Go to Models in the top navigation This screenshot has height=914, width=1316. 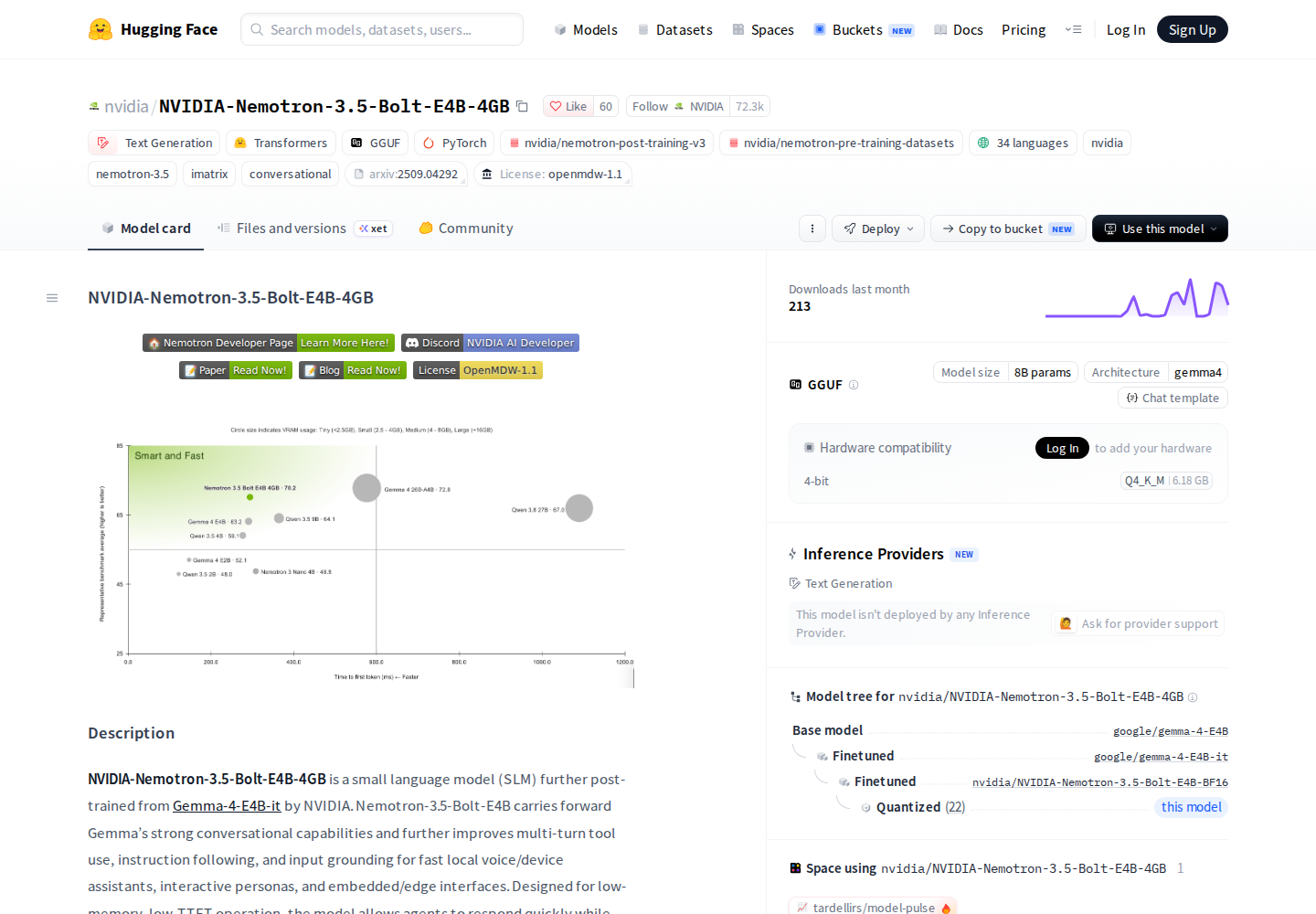coord(586,29)
